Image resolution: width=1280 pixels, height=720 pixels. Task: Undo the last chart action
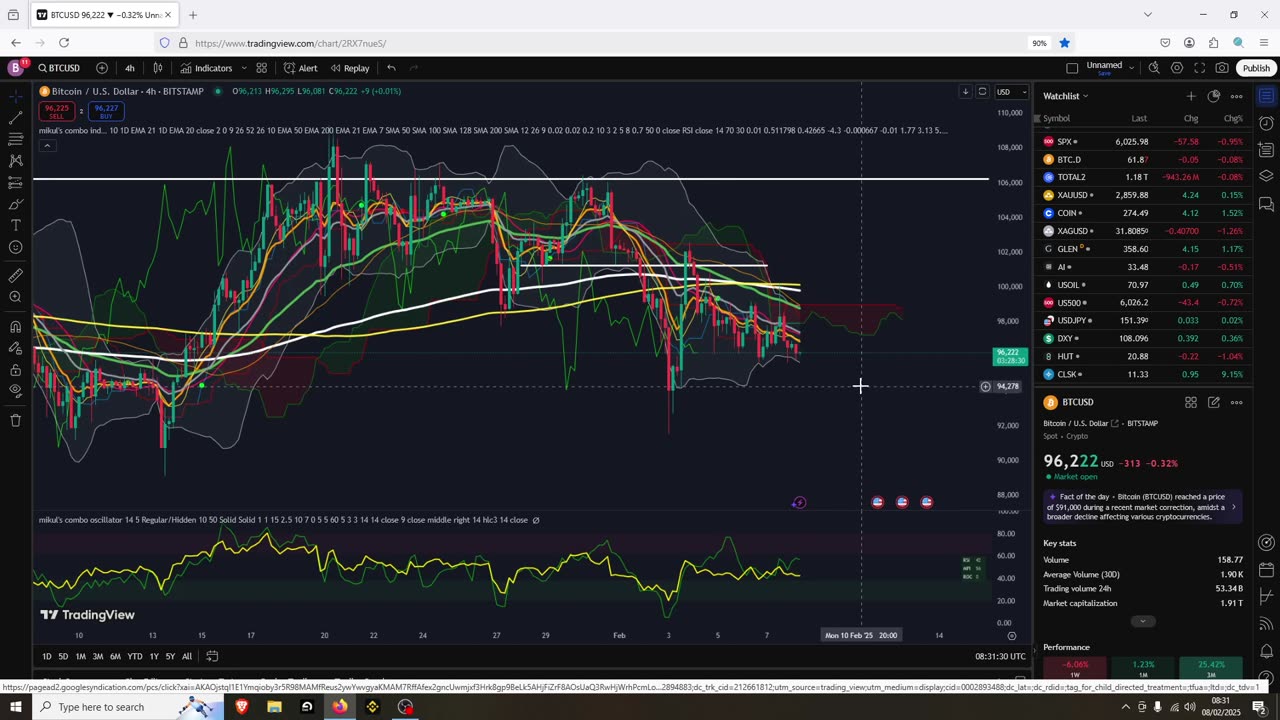point(391,68)
